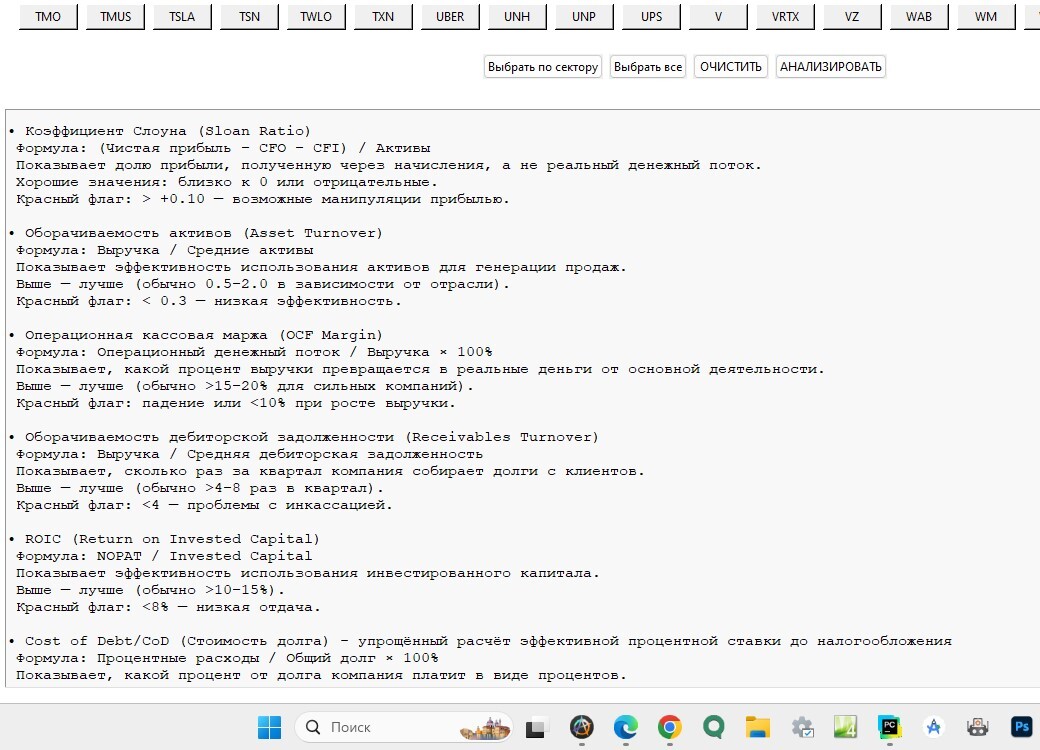Select the TSLA ticker button
The height and width of the screenshot is (750, 1040).
click(x=182, y=17)
